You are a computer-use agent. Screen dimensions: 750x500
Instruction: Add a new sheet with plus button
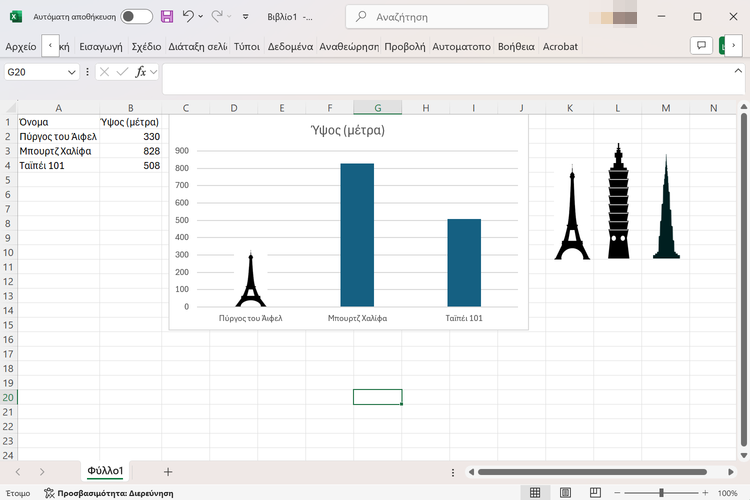[168, 472]
